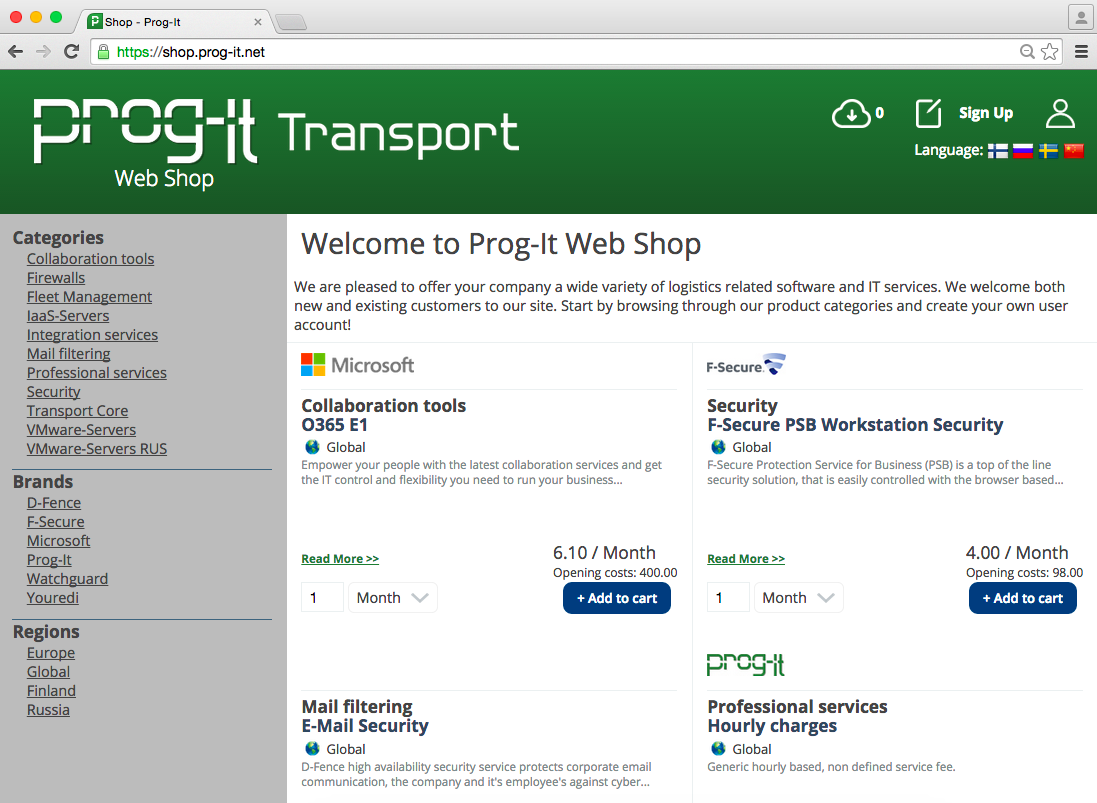
Task: Open Read More for F-Secure PSB
Action: (x=746, y=558)
